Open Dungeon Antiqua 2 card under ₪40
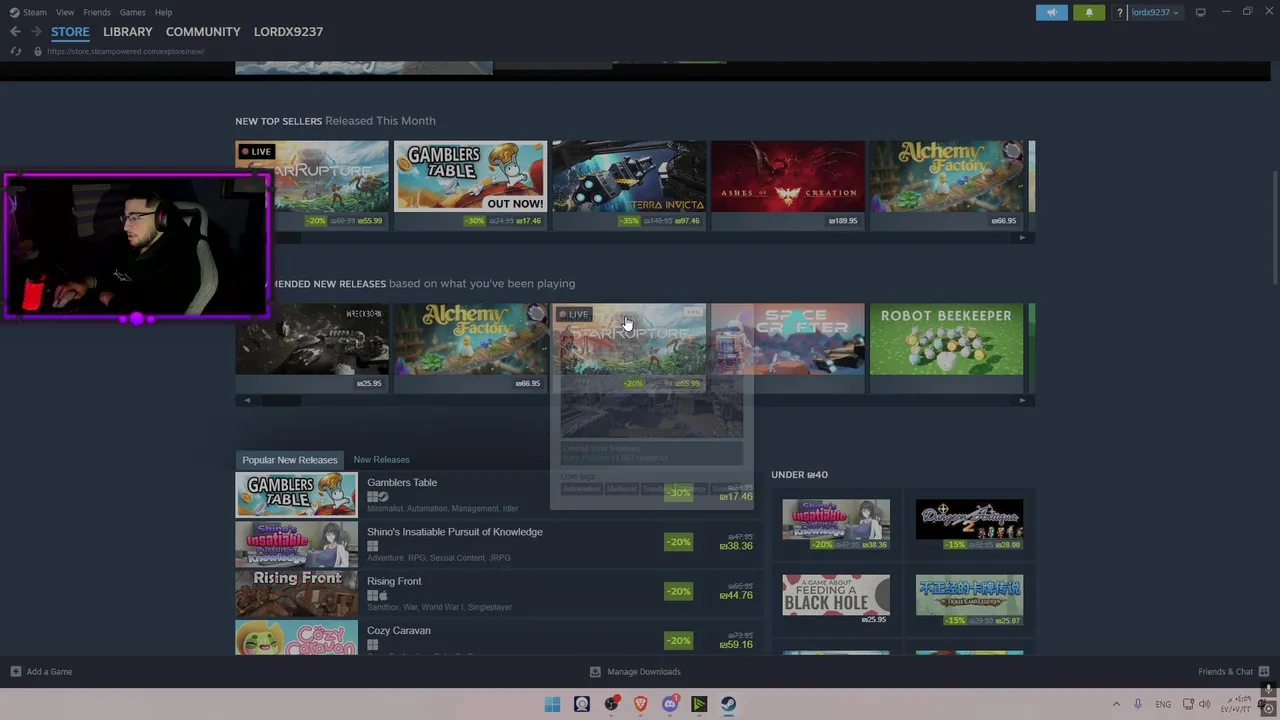The height and width of the screenshot is (720, 1280). [969, 525]
